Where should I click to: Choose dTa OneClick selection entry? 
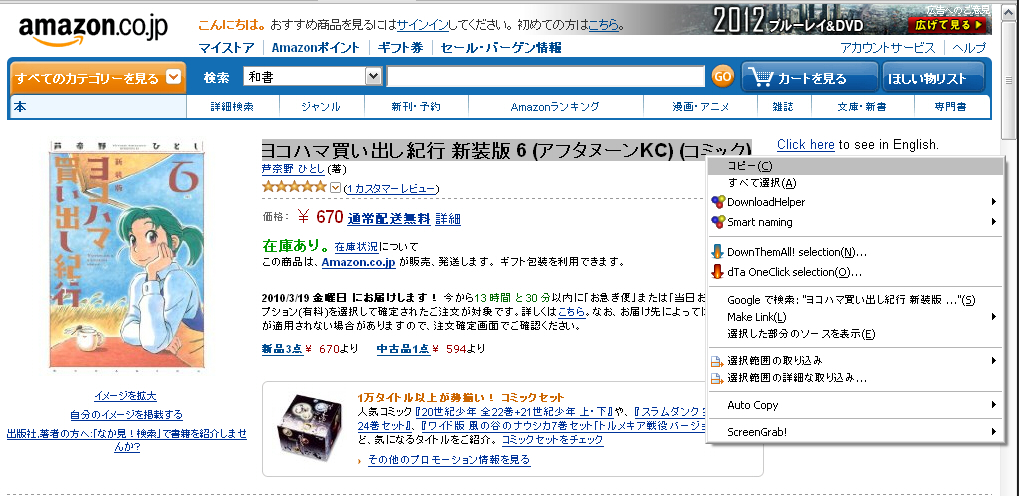(794, 272)
